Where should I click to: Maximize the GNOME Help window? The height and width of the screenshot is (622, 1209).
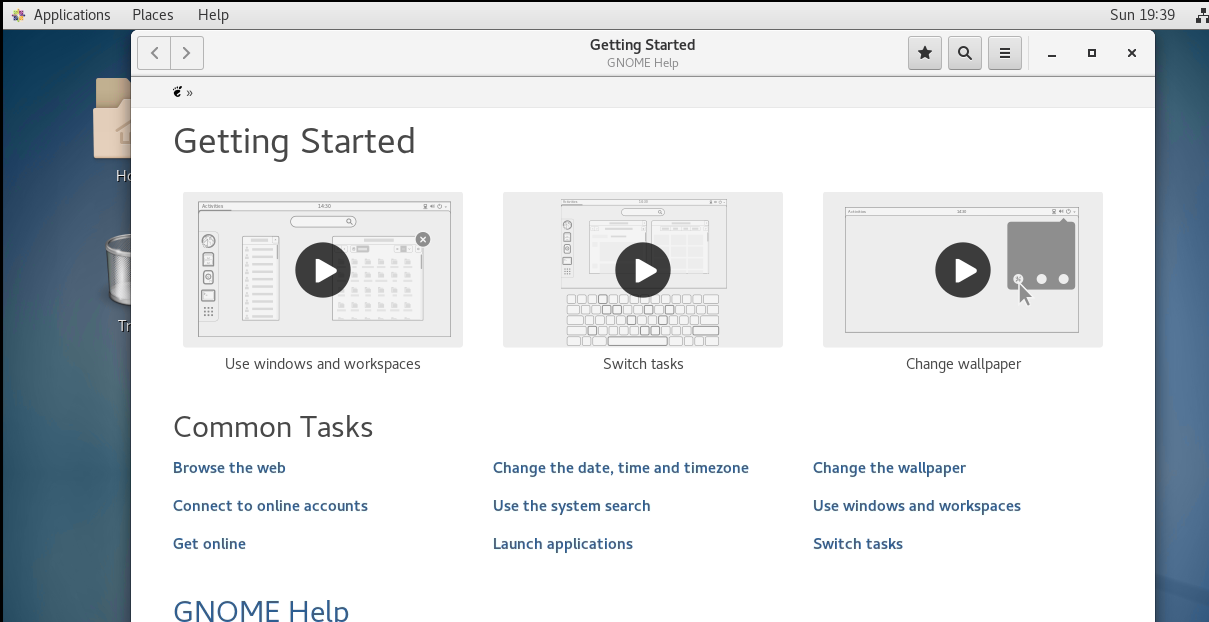(x=1092, y=53)
